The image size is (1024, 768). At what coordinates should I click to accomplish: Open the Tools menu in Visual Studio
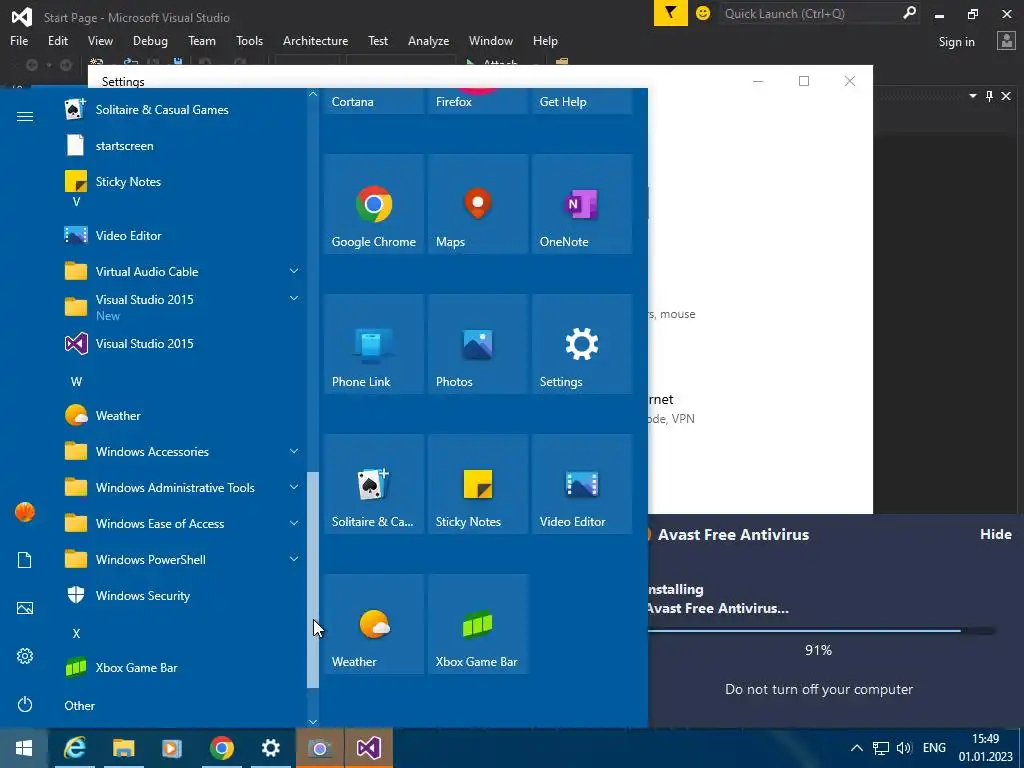pyautogui.click(x=249, y=40)
